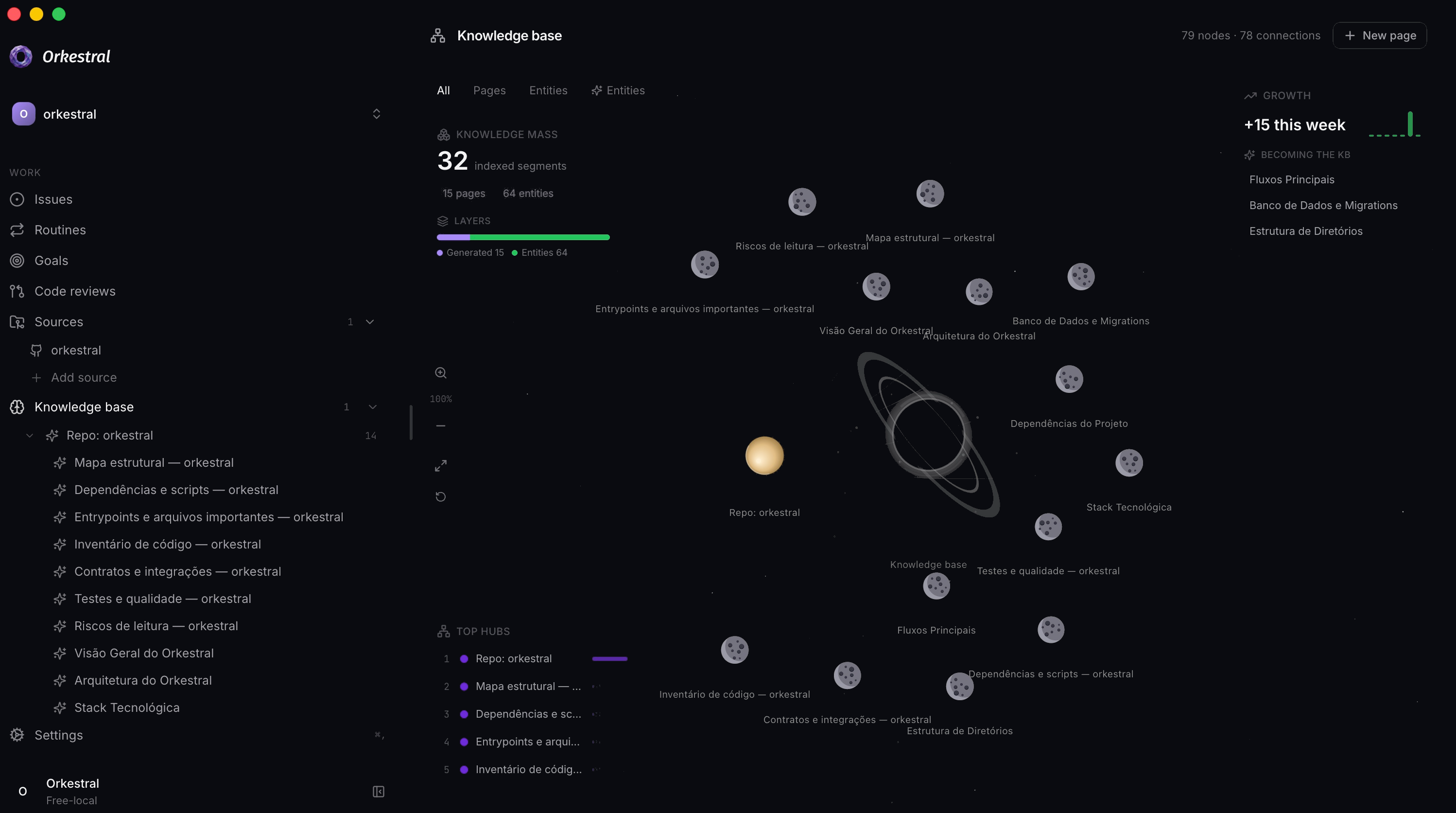Open Stack Tecnológica in sidebar tree
This screenshot has height=813, width=1456.
[117, 707]
